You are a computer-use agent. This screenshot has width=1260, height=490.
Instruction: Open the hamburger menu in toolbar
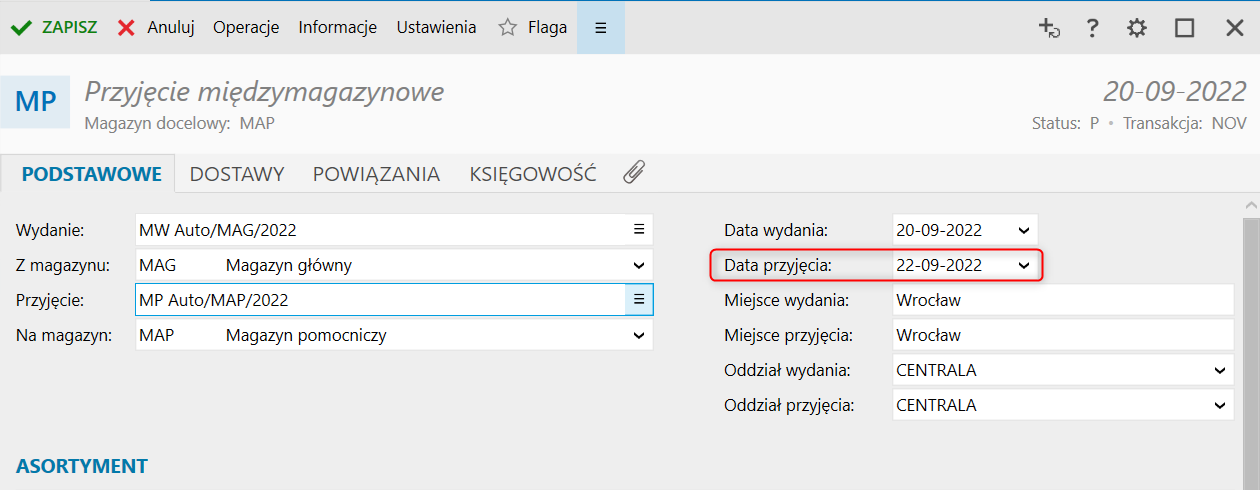[601, 28]
